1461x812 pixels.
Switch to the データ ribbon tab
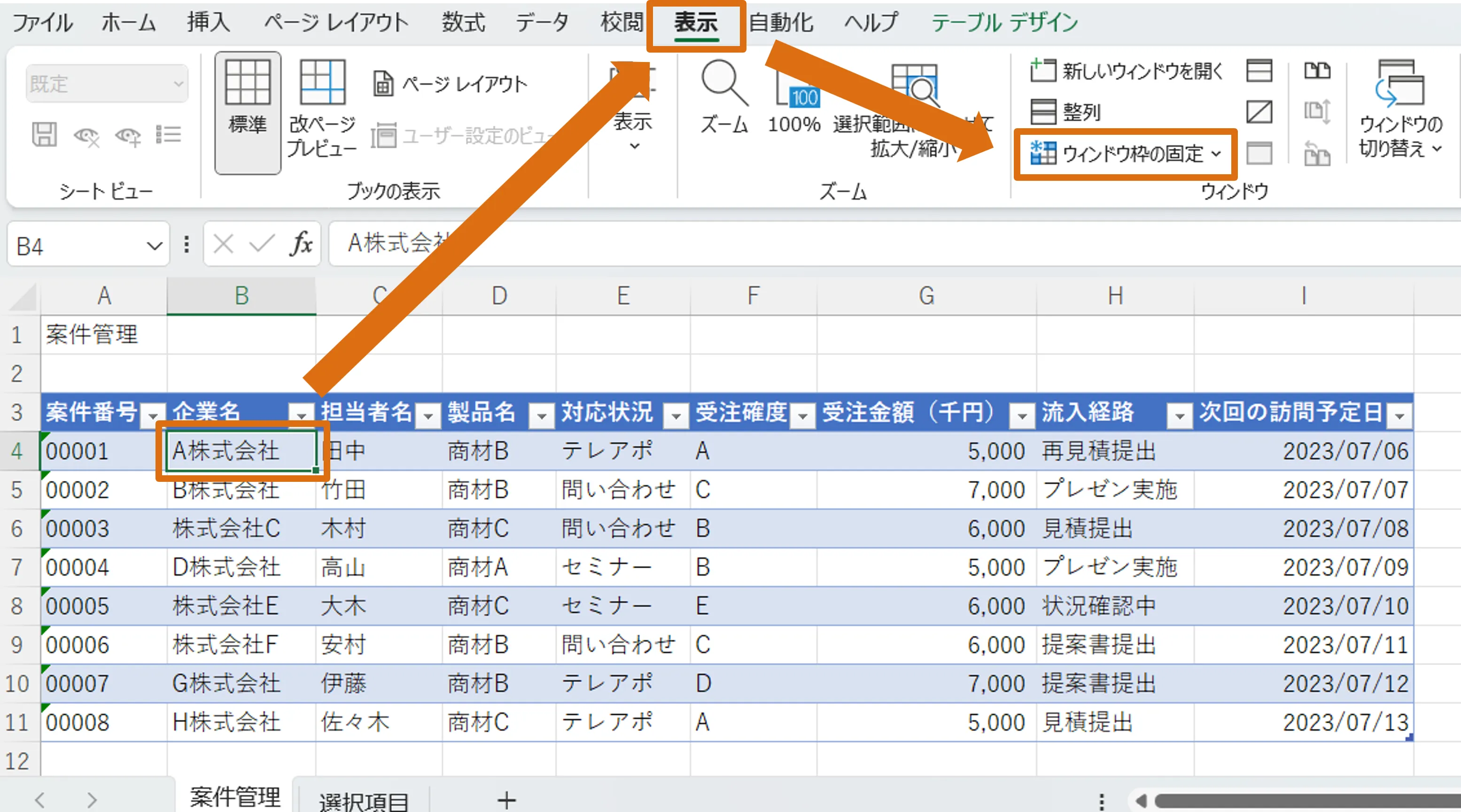pyautogui.click(x=541, y=23)
